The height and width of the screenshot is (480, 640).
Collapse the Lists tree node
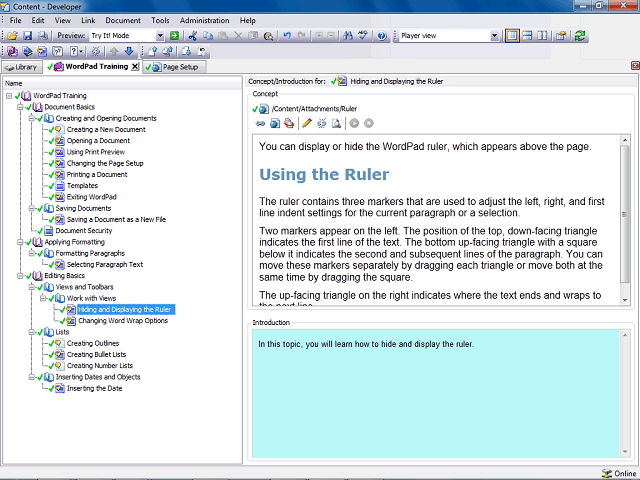pyautogui.click(x=31, y=332)
